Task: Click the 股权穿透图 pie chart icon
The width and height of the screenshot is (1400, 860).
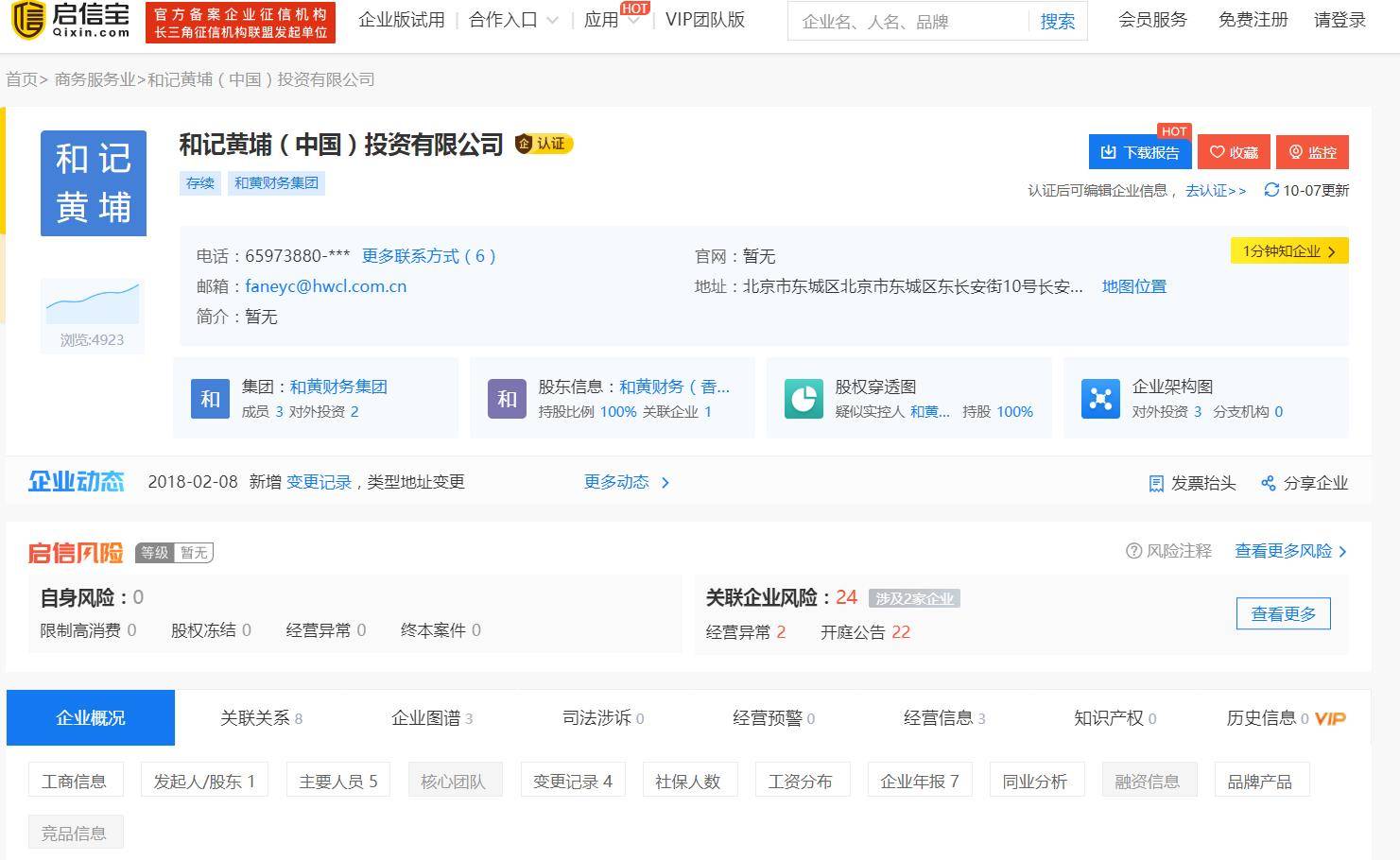Action: (804, 399)
